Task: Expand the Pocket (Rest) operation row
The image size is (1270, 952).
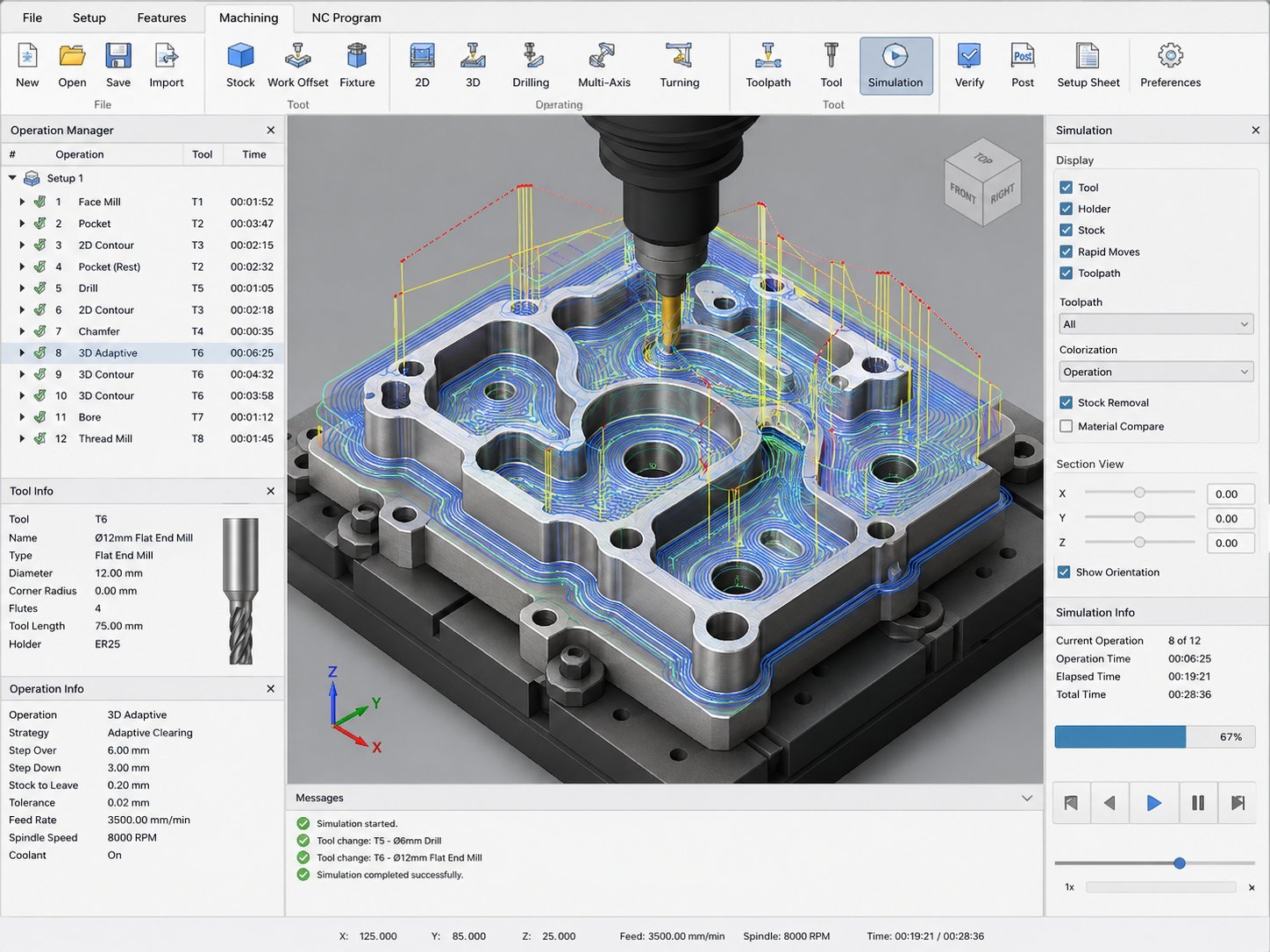Action: (x=22, y=266)
